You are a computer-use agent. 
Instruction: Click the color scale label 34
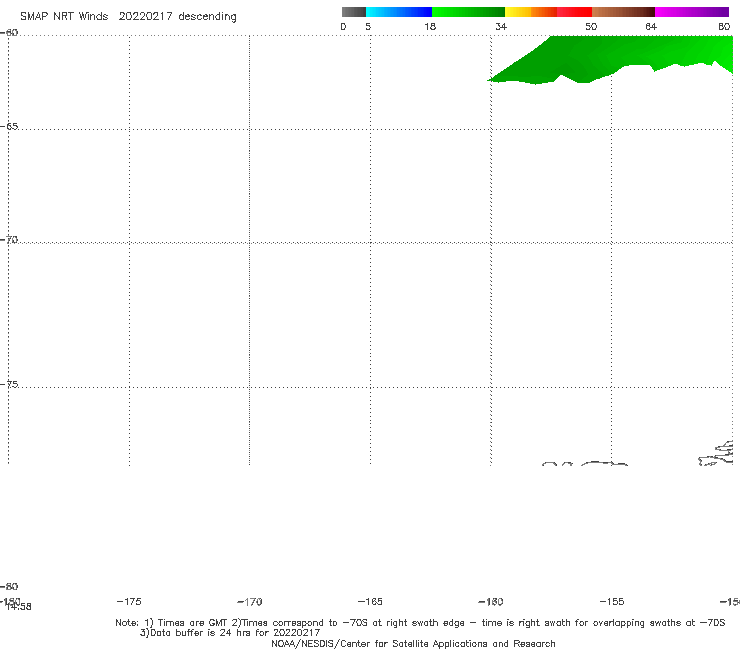[x=501, y=27]
